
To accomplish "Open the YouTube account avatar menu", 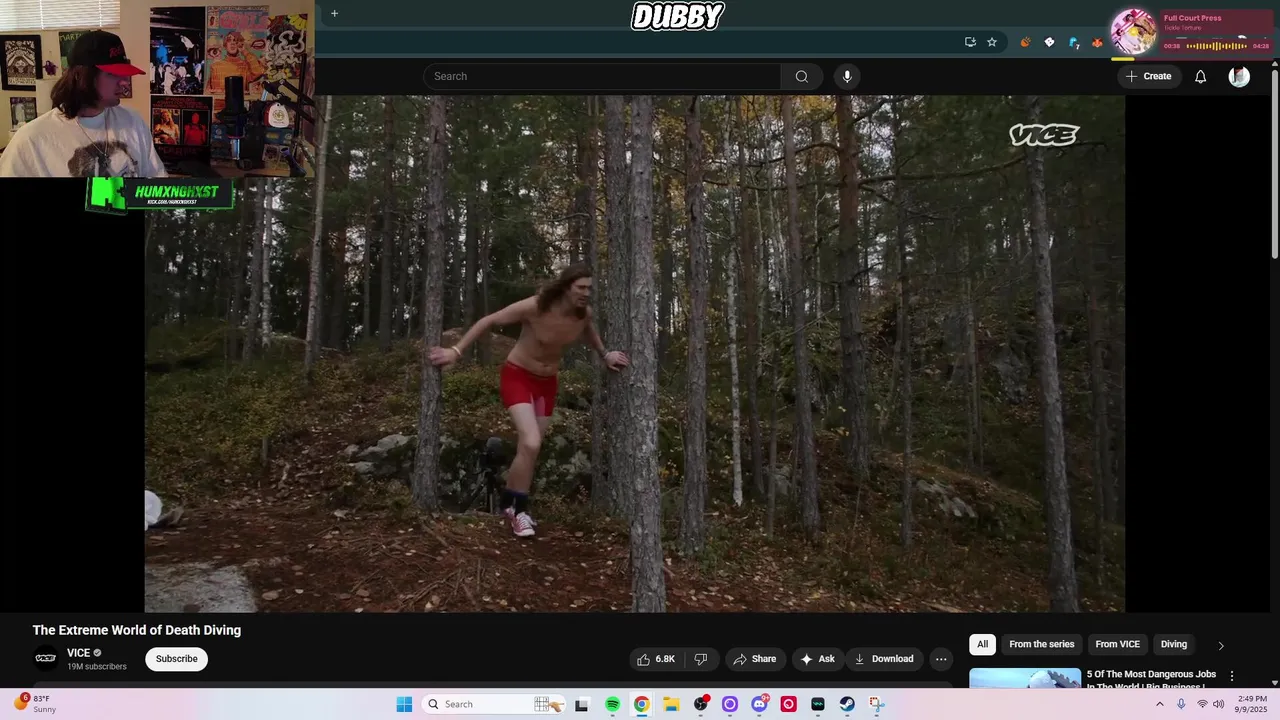I will pos(1239,76).
